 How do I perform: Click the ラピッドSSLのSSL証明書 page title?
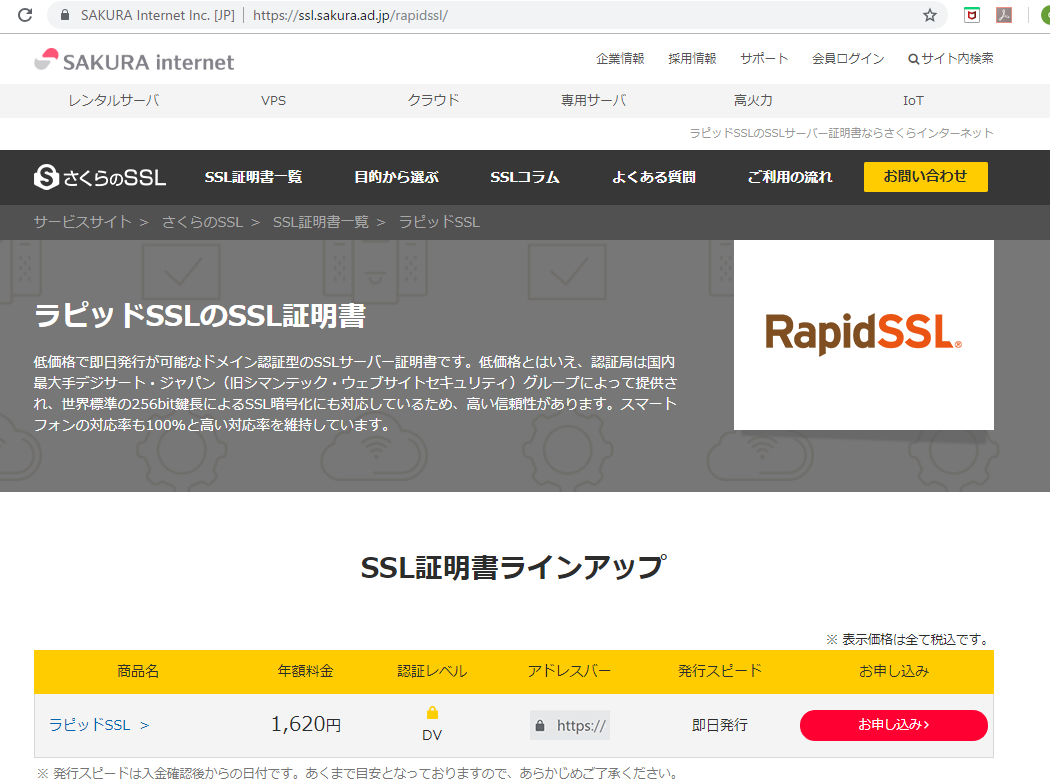point(200,316)
